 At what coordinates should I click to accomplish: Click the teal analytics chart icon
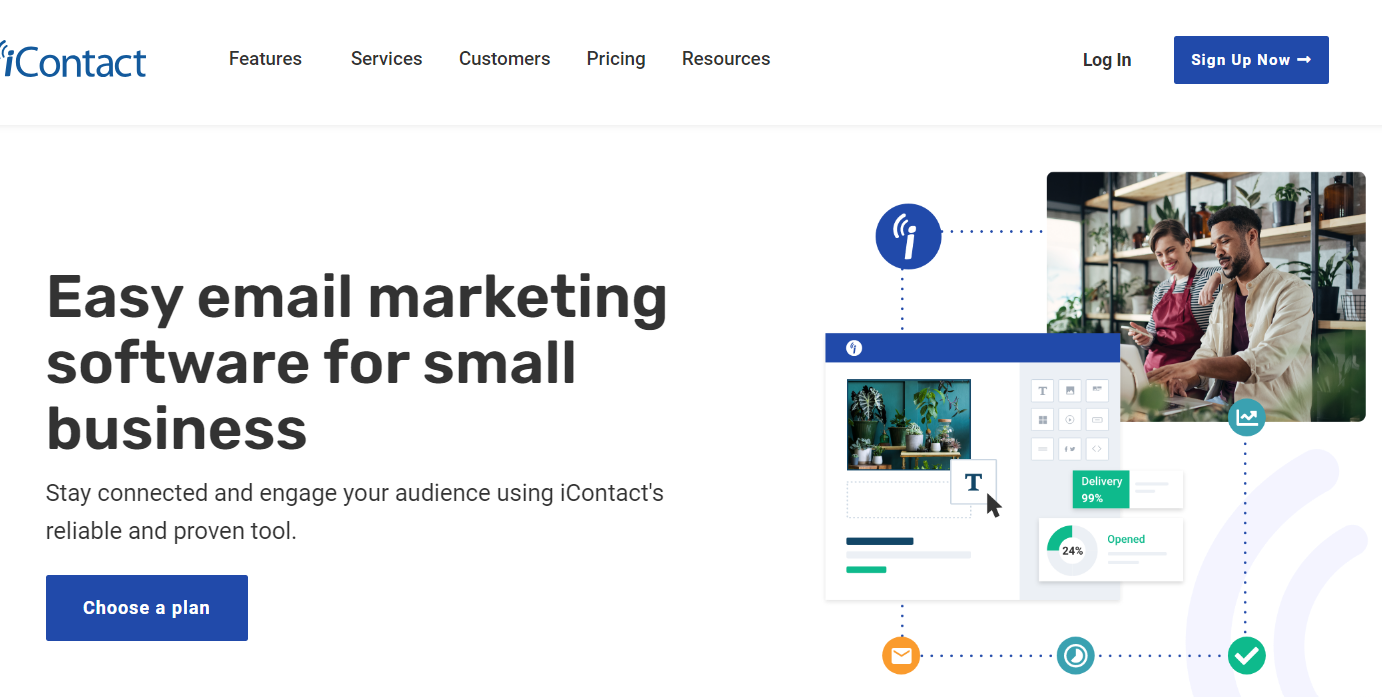click(x=1246, y=417)
